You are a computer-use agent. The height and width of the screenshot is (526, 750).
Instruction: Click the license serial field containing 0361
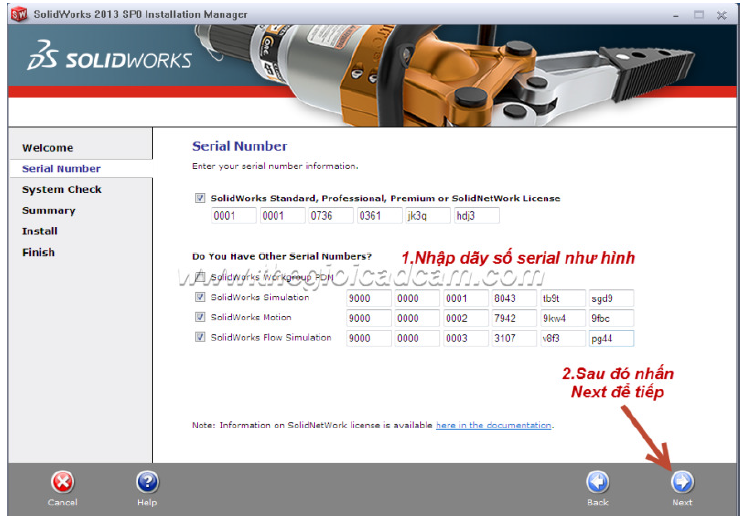380,216
